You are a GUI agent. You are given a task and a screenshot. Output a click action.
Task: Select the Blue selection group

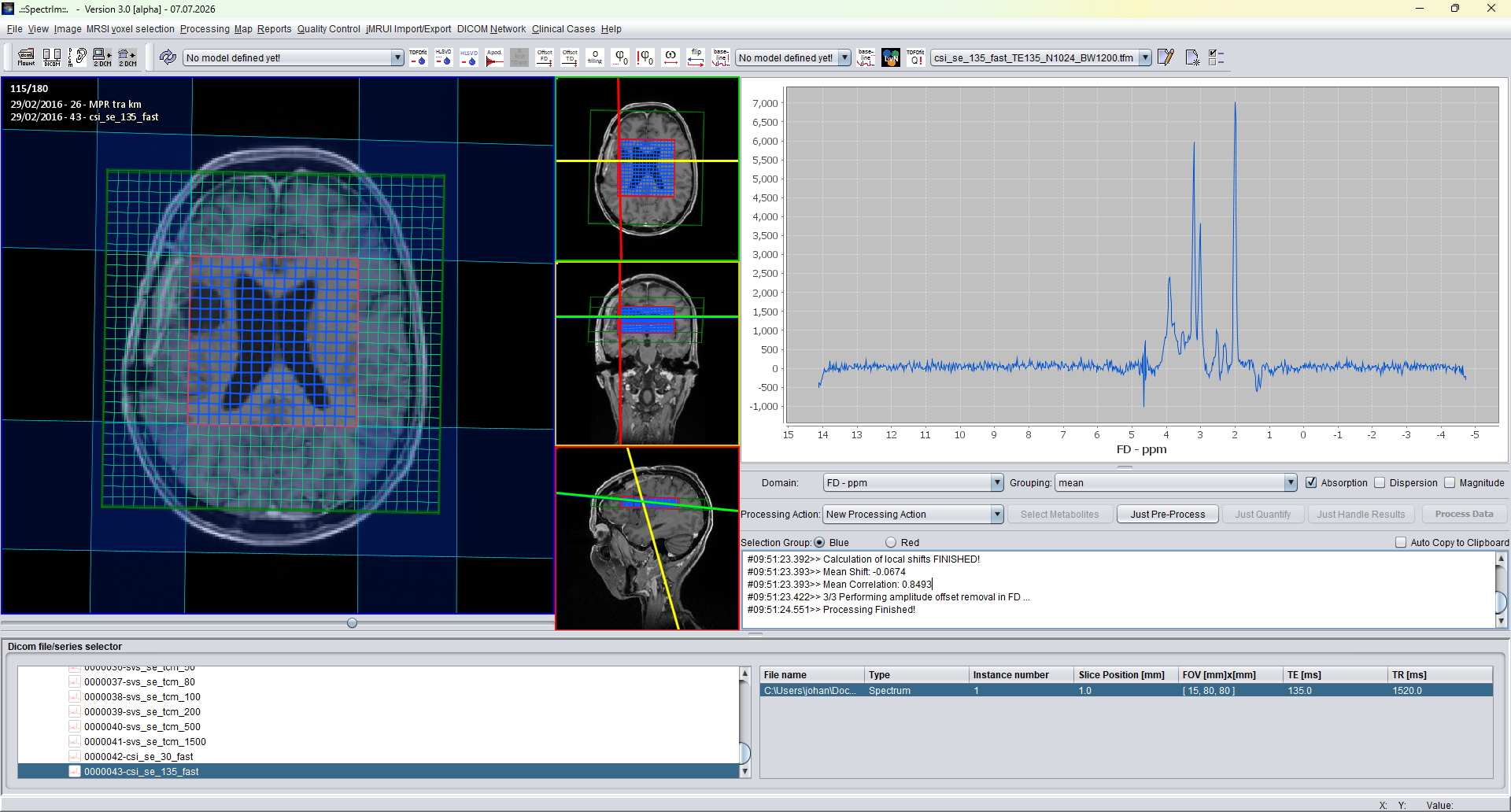click(819, 542)
